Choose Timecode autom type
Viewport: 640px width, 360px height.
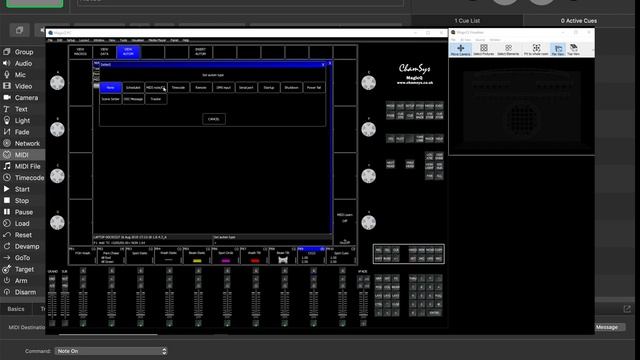[178, 87]
